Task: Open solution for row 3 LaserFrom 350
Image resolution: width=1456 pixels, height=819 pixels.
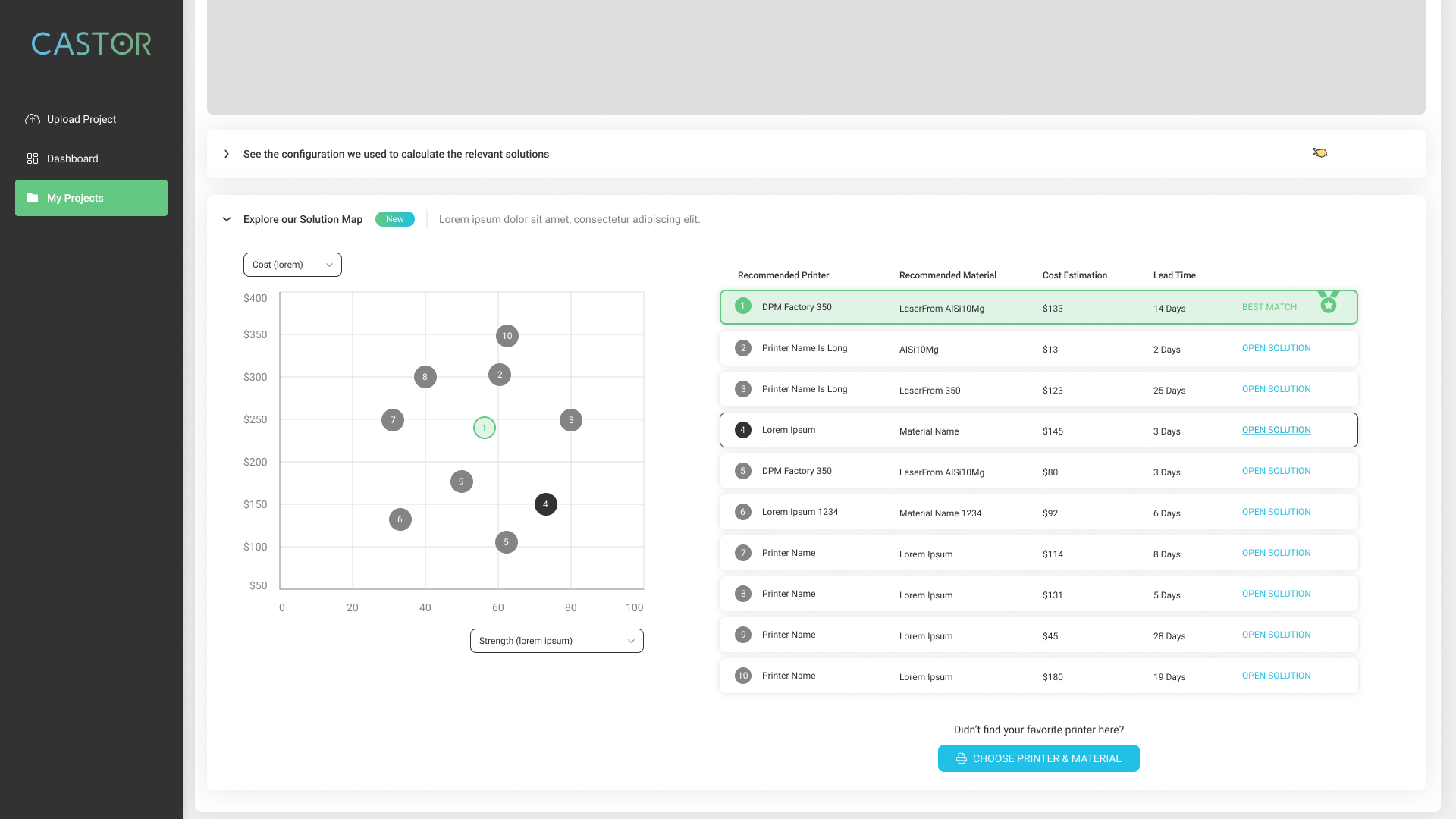Action: pos(1276,389)
